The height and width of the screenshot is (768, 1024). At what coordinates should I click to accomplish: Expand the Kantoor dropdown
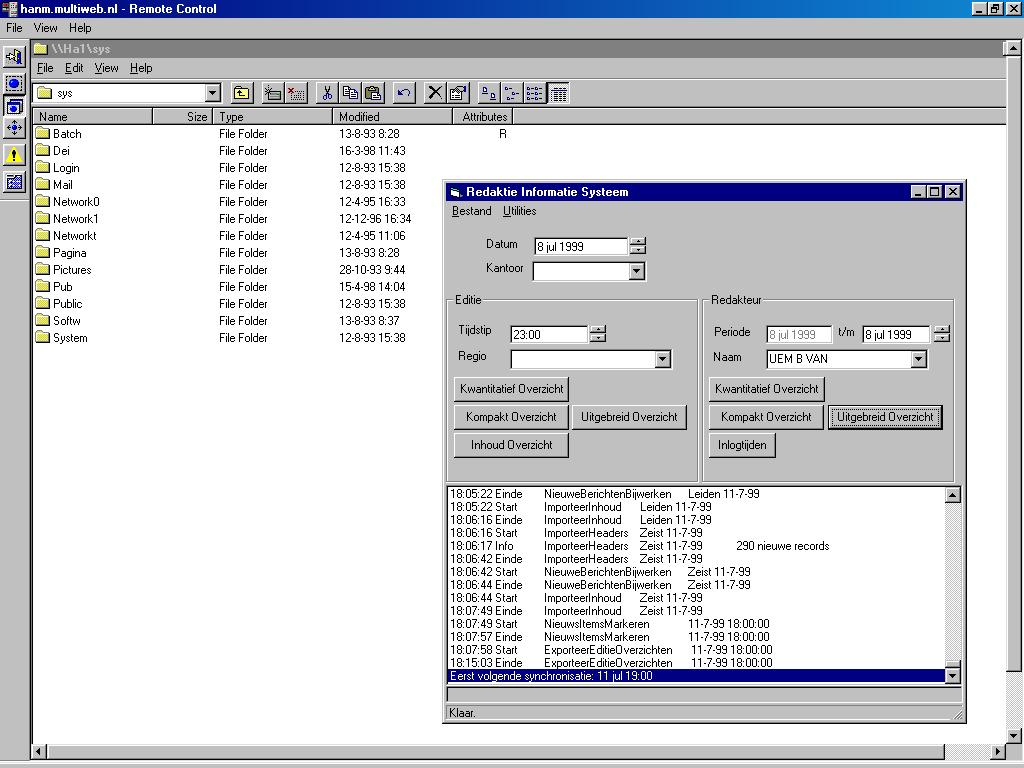click(x=637, y=271)
